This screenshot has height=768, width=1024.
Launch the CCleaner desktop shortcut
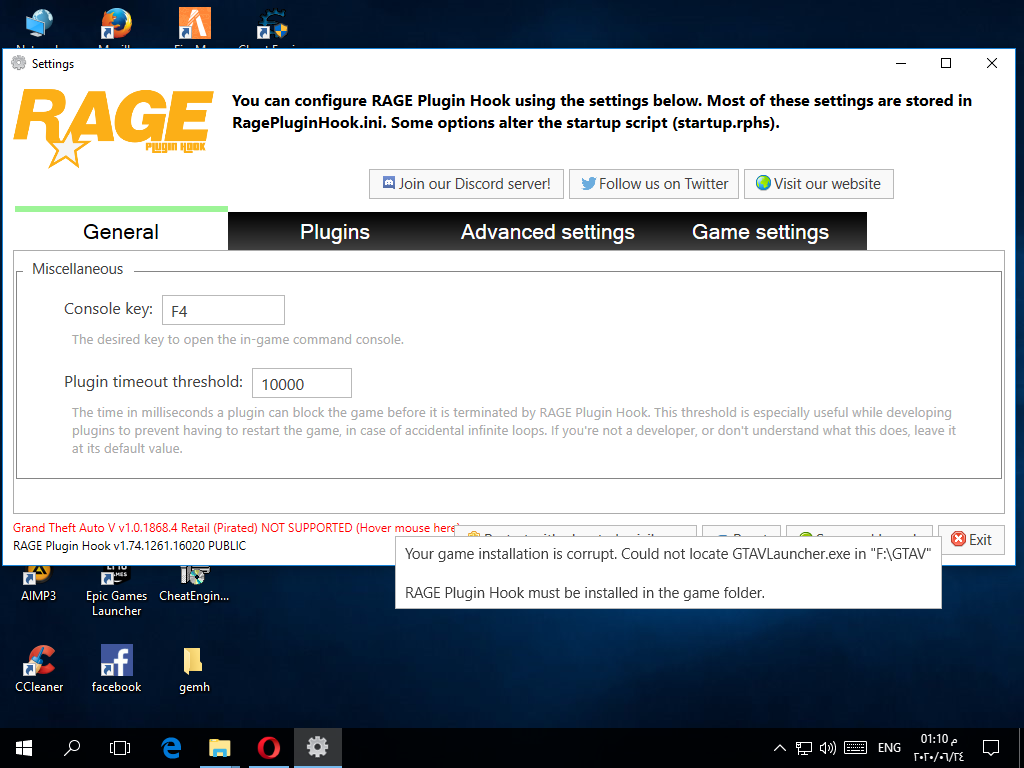click(39, 668)
